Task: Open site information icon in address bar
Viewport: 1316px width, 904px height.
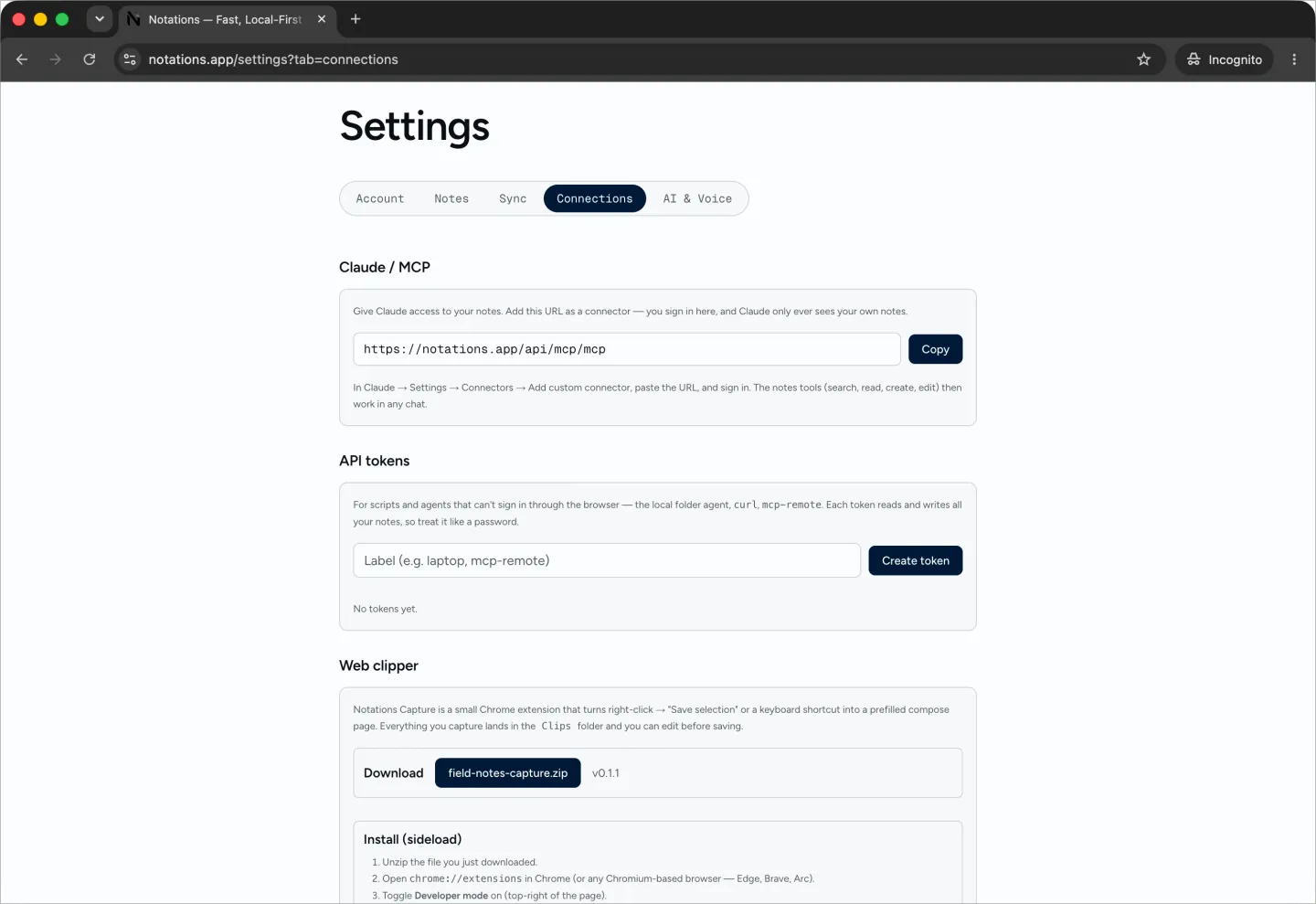Action: pyautogui.click(x=130, y=59)
